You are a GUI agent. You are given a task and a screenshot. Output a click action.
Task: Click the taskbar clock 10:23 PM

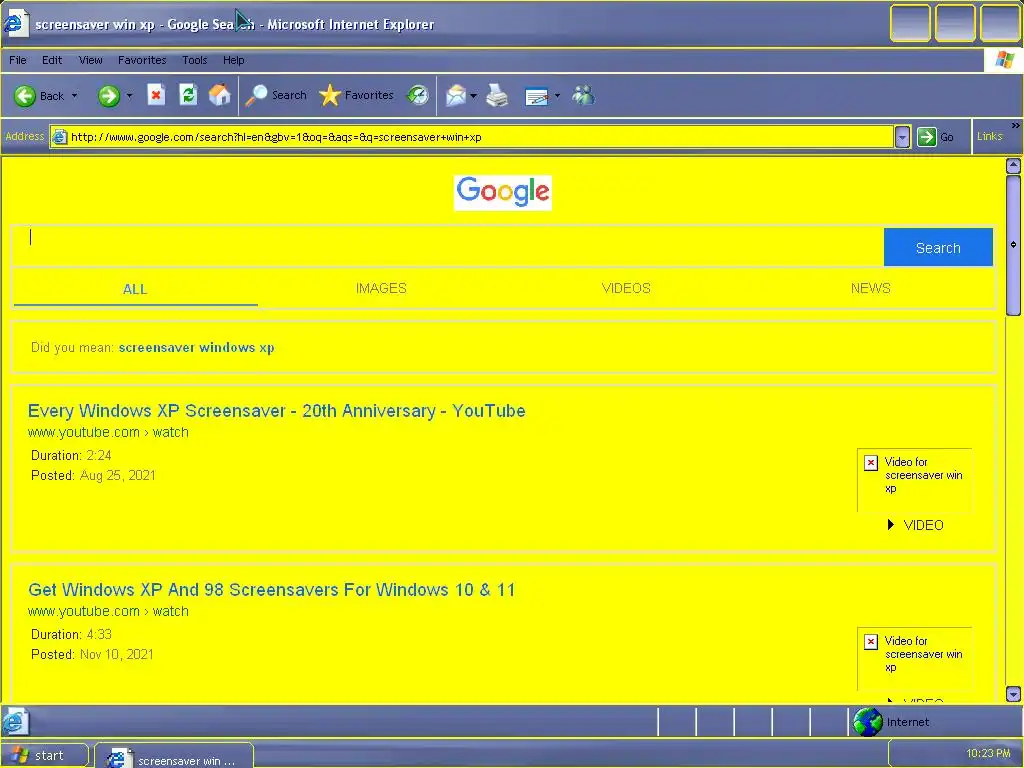tap(988, 754)
